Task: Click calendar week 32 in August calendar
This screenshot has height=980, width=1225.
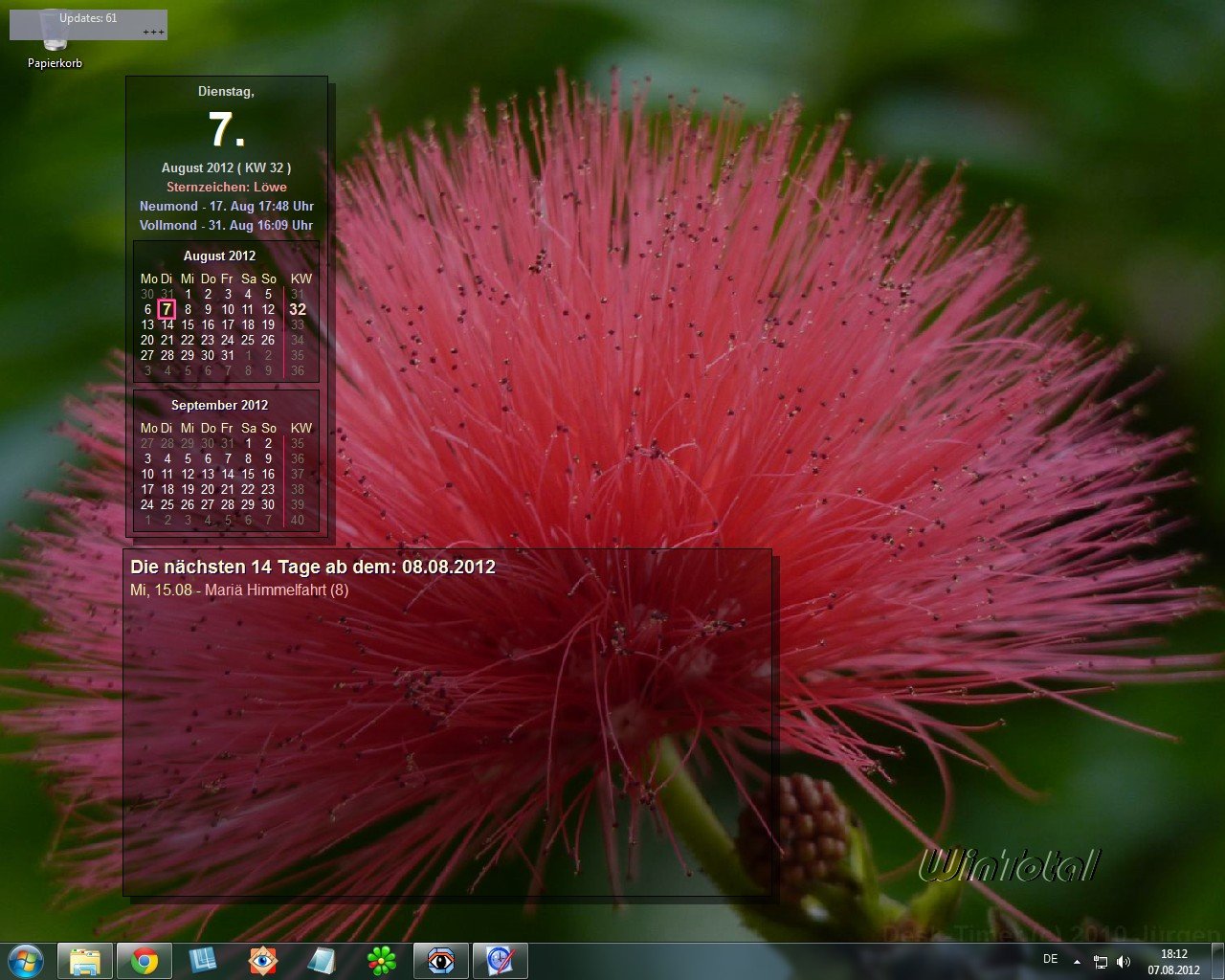Action: pyautogui.click(x=298, y=309)
